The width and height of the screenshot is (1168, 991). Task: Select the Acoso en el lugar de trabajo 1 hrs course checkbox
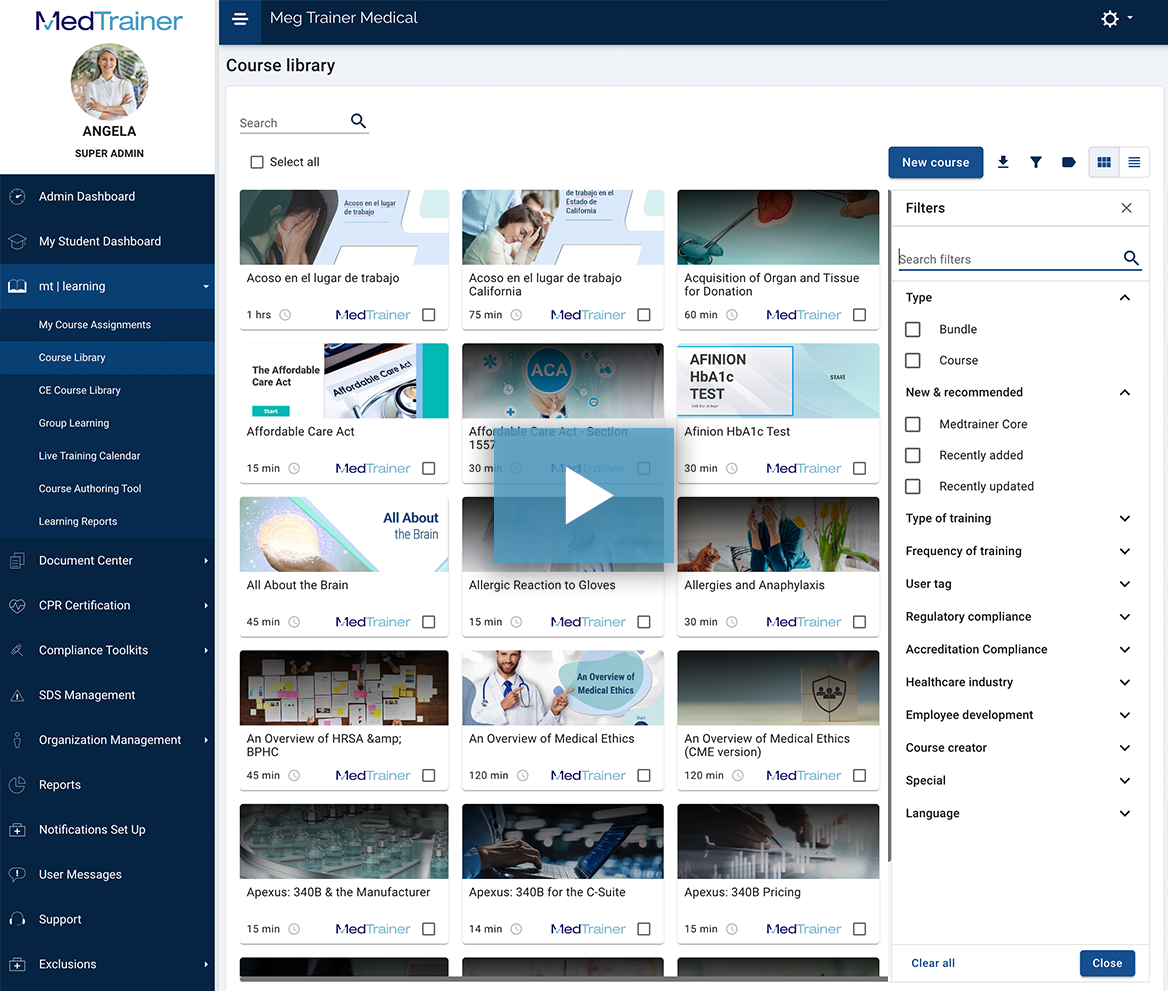pos(428,314)
